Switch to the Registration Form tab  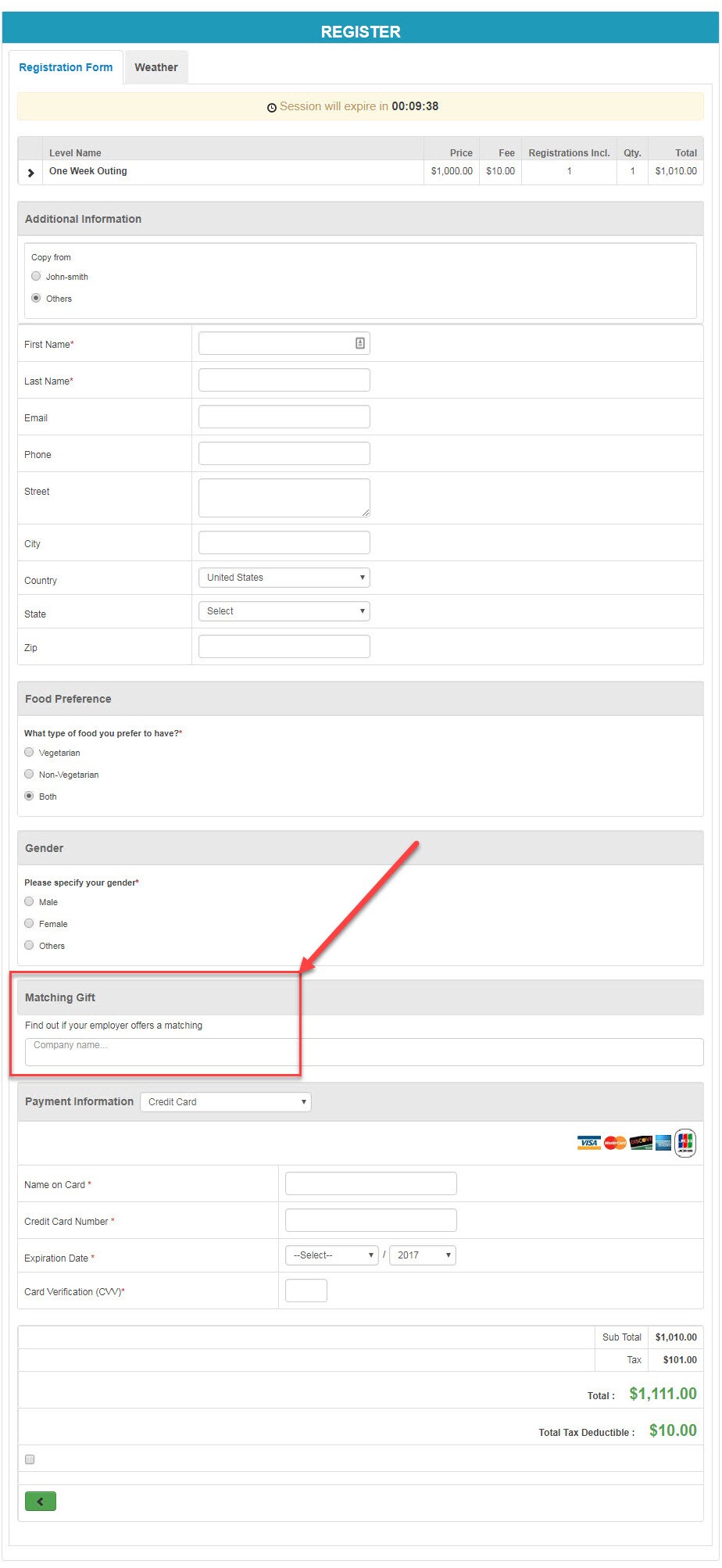(66, 67)
